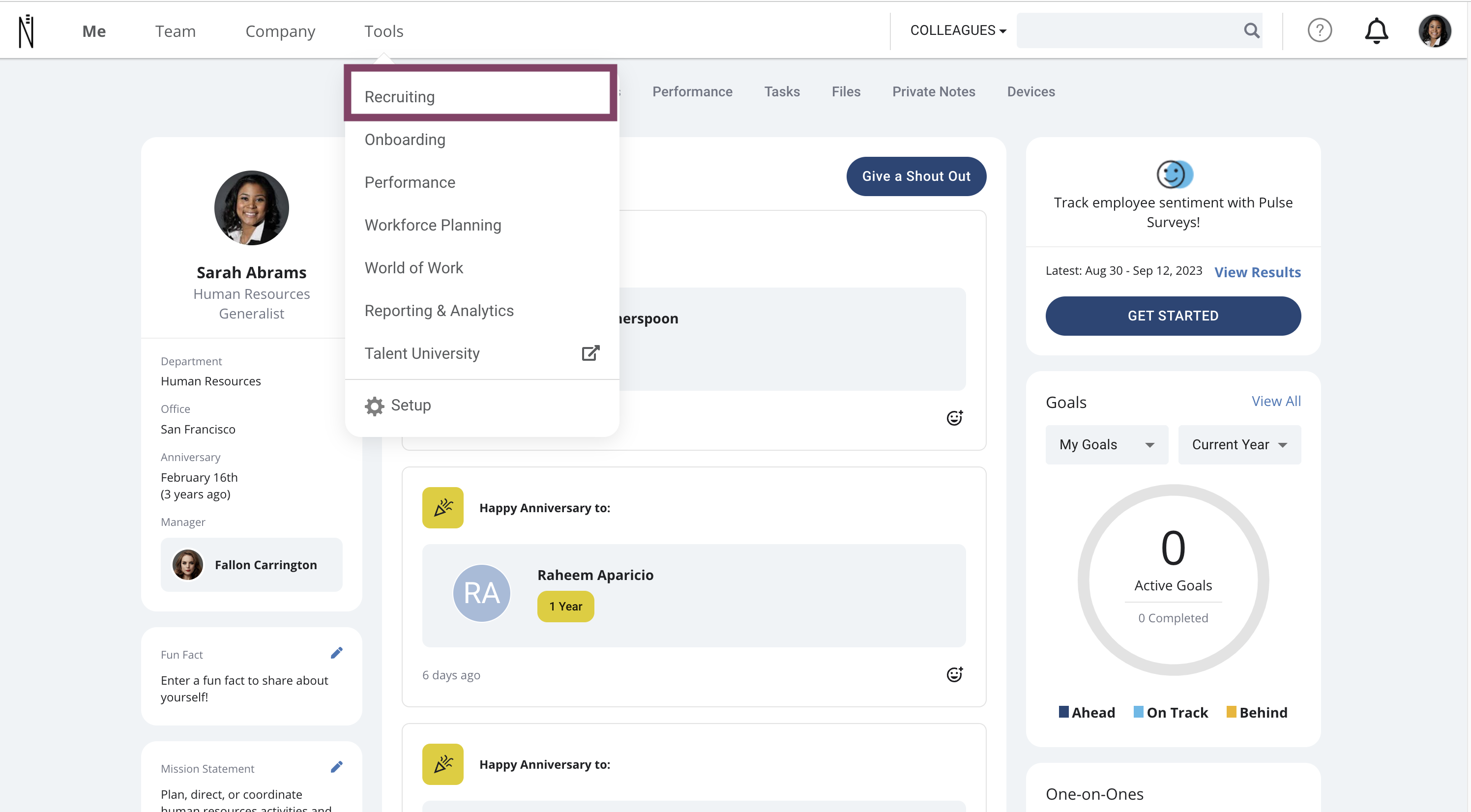Switch to the Devices tab
This screenshot has height=812, width=1471.
[x=1030, y=91]
